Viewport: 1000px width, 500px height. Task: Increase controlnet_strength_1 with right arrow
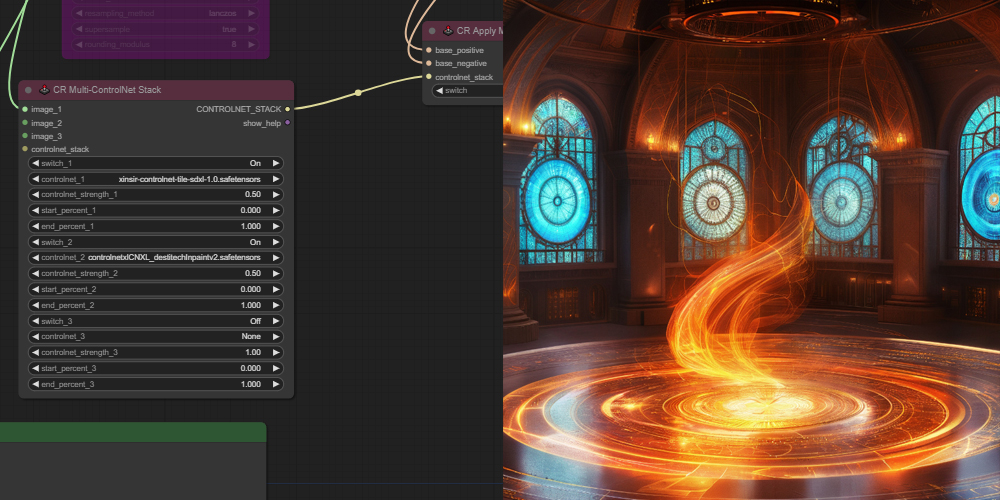coord(276,195)
